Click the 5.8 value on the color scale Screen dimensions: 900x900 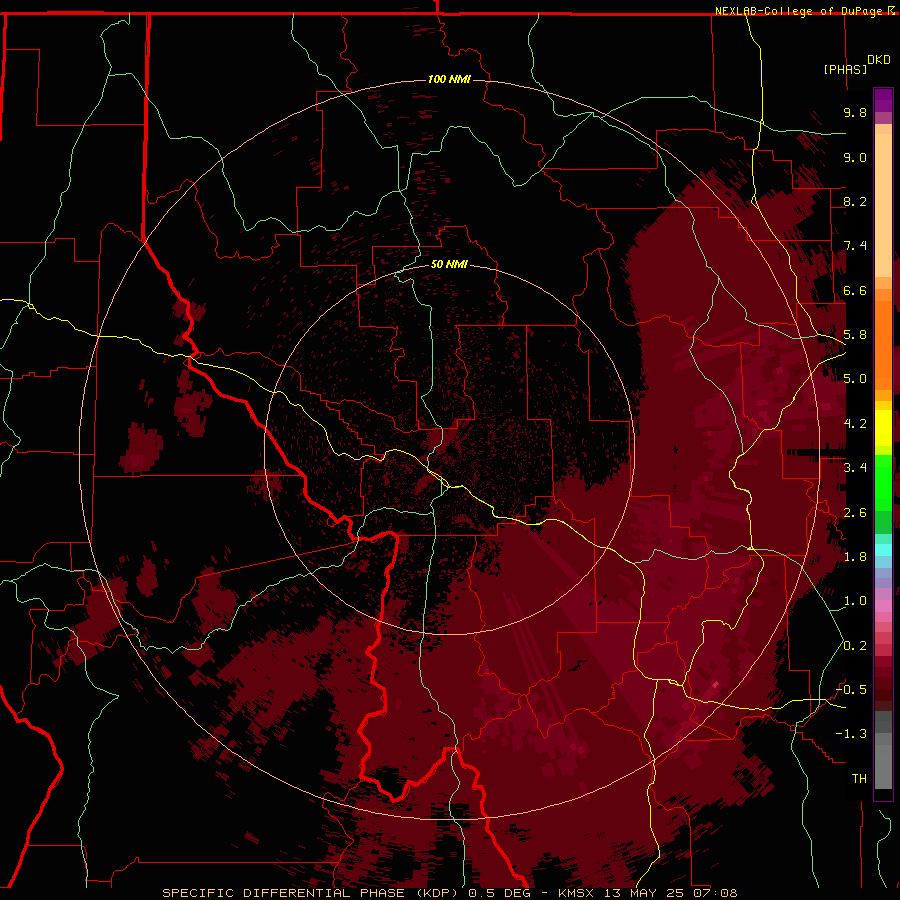[855, 335]
